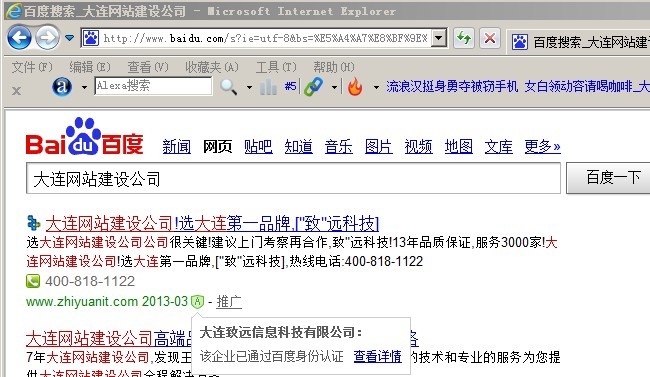Open headline 流浪汉挺身勇夺被窃手机
Viewport: 650px width, 377px height.
point(452,86)
